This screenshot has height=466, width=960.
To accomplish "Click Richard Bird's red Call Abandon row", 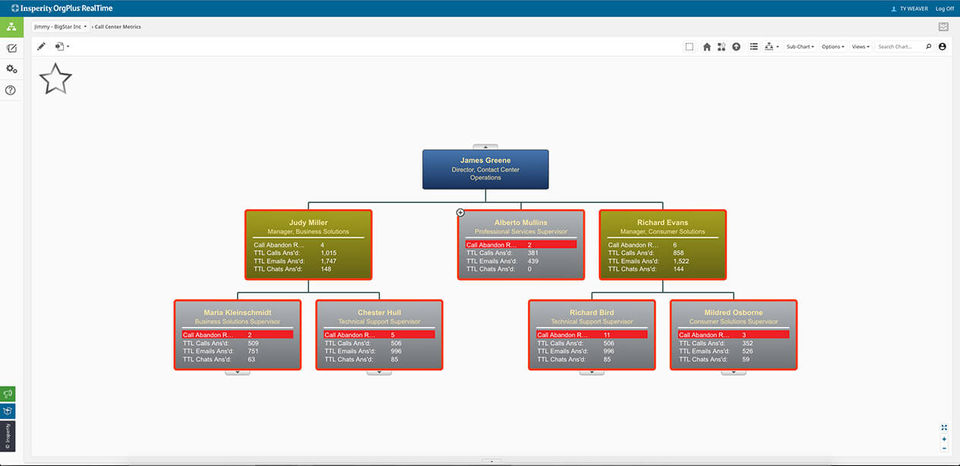I will (591, 335).
